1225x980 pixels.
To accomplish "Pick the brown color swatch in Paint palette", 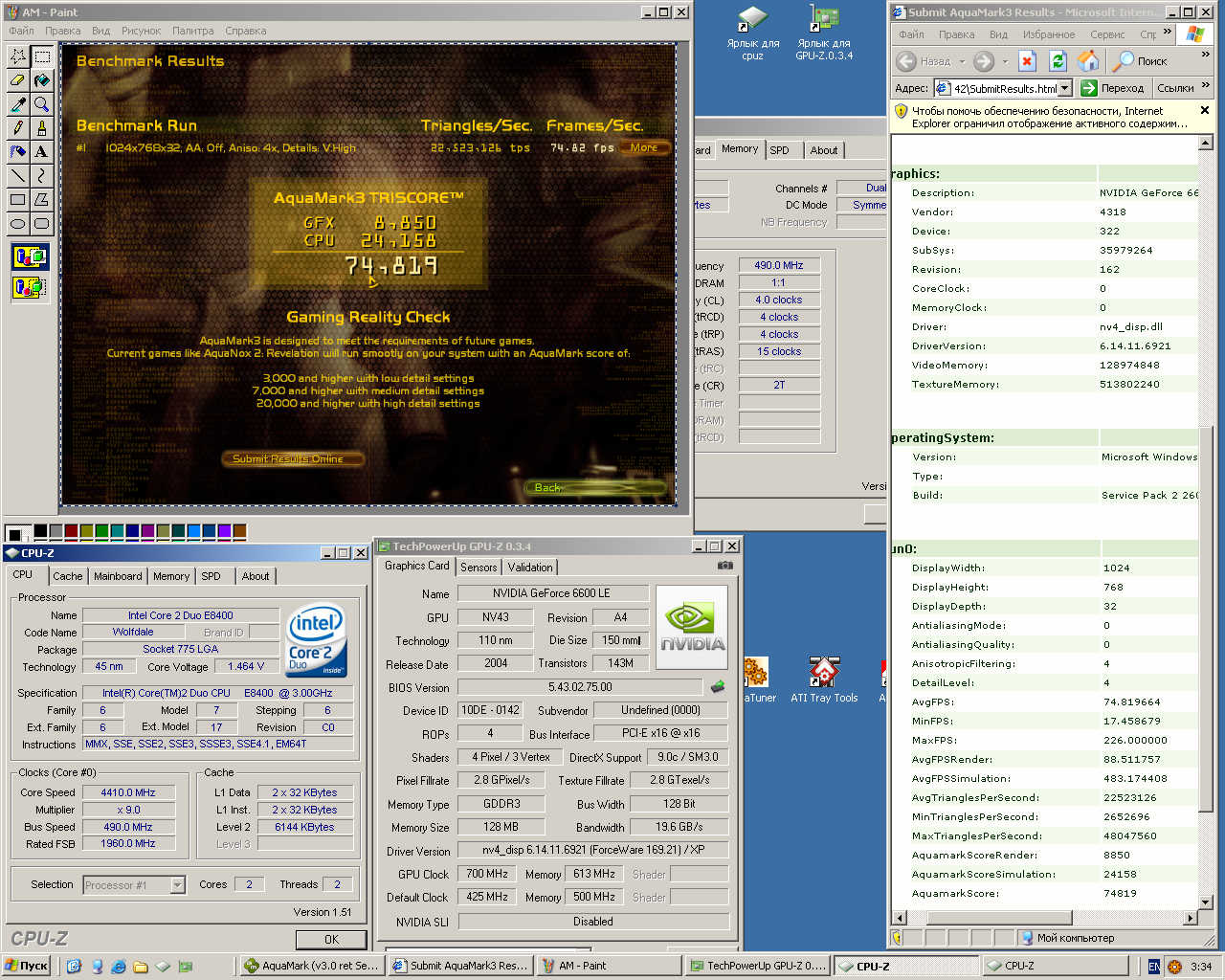I will tap(240, 530).
